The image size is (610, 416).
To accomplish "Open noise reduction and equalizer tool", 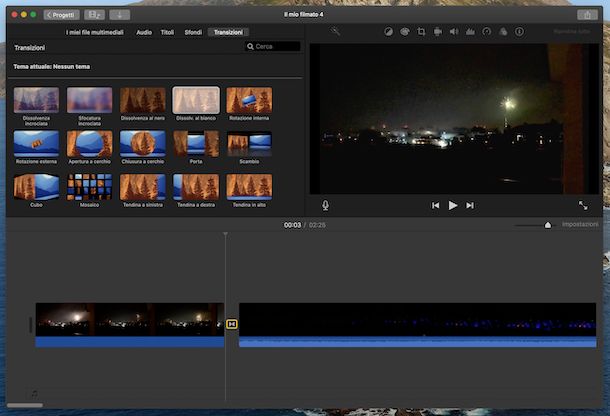I will click(470, 32).
